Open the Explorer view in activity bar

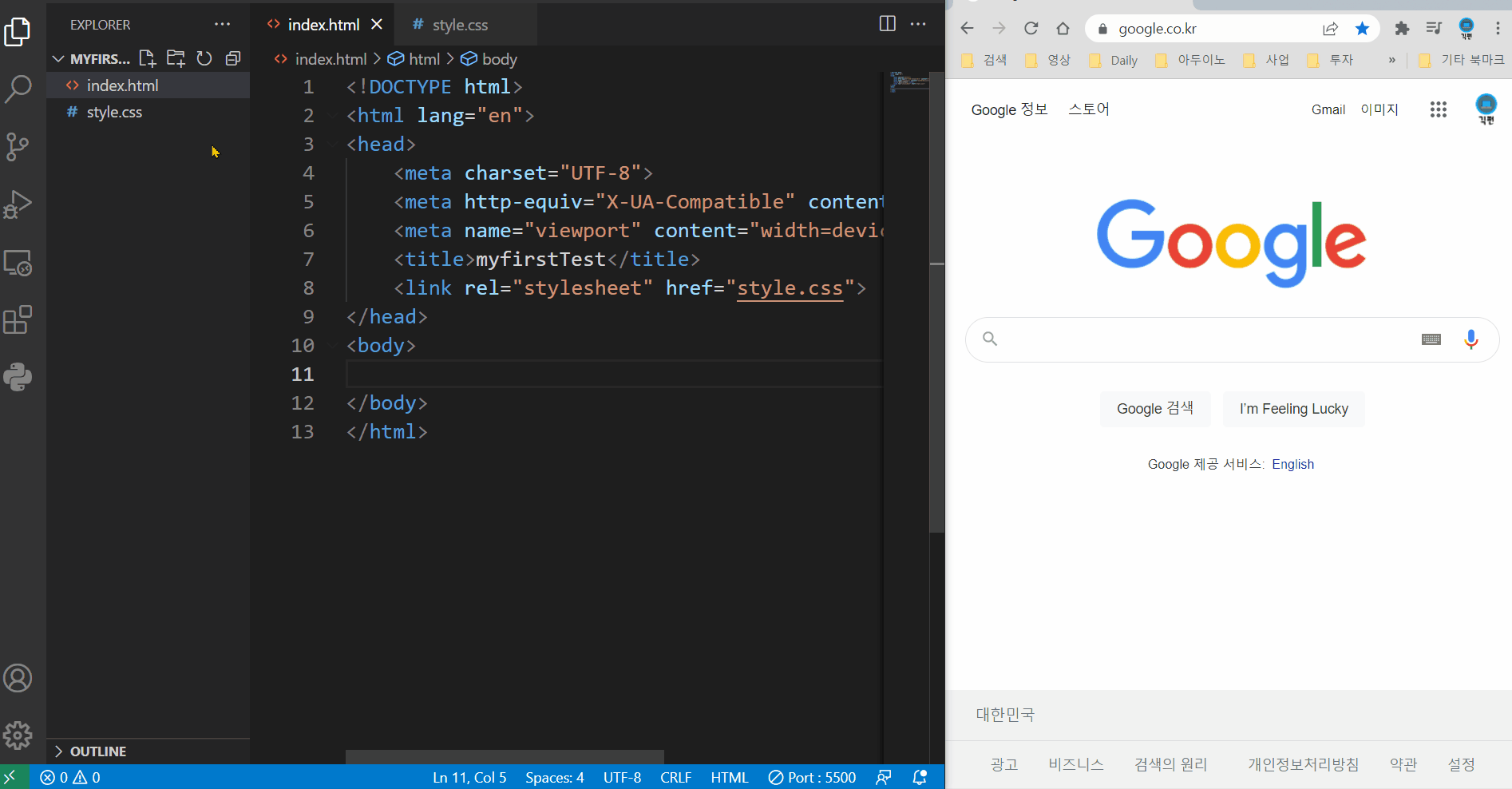(18, 32)
